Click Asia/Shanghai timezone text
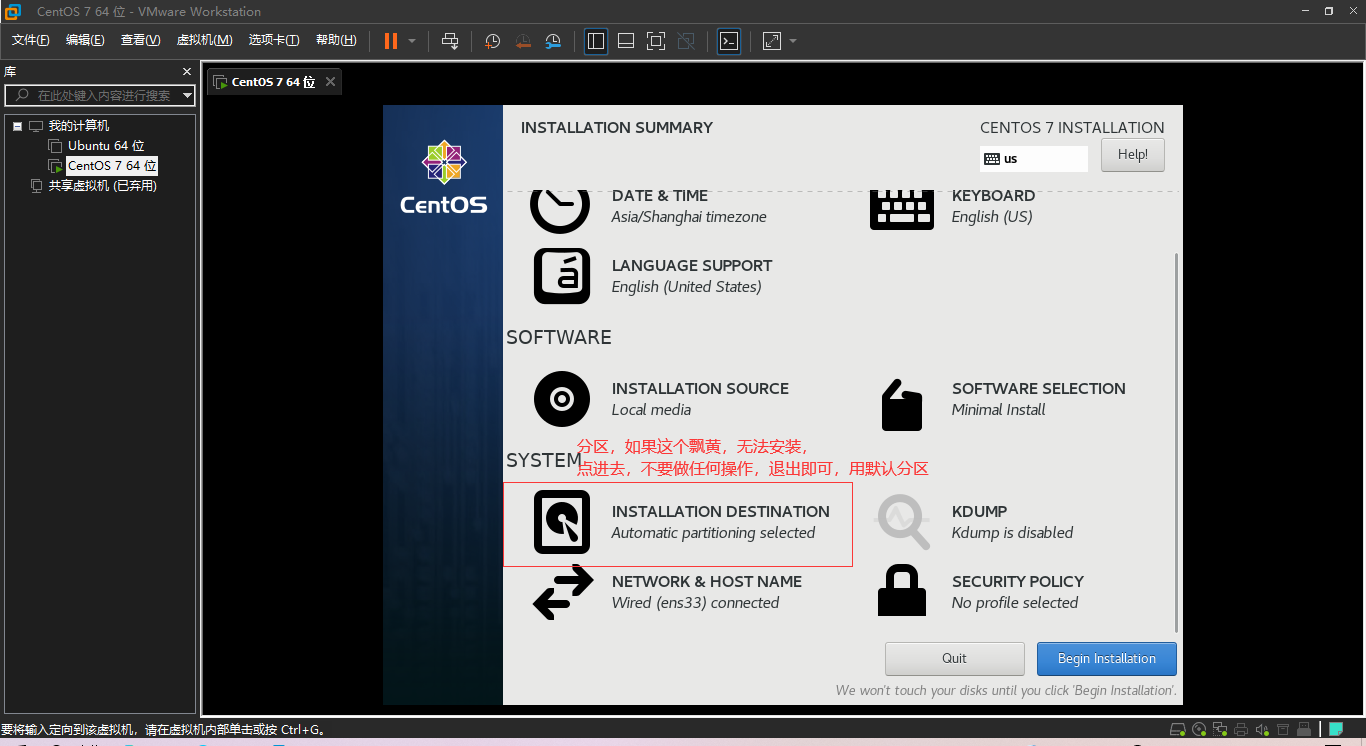Image resolution: width=1366 pixels, height=746 pixels. [689, 217]
